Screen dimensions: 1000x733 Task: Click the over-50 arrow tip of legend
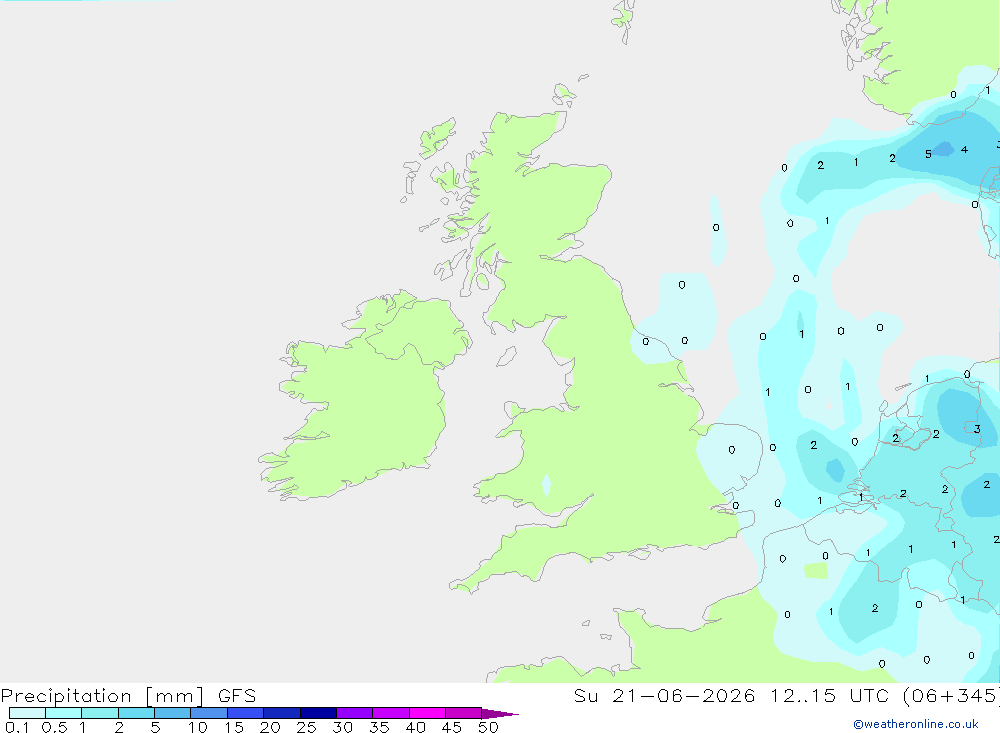click(x=499, y=714)
